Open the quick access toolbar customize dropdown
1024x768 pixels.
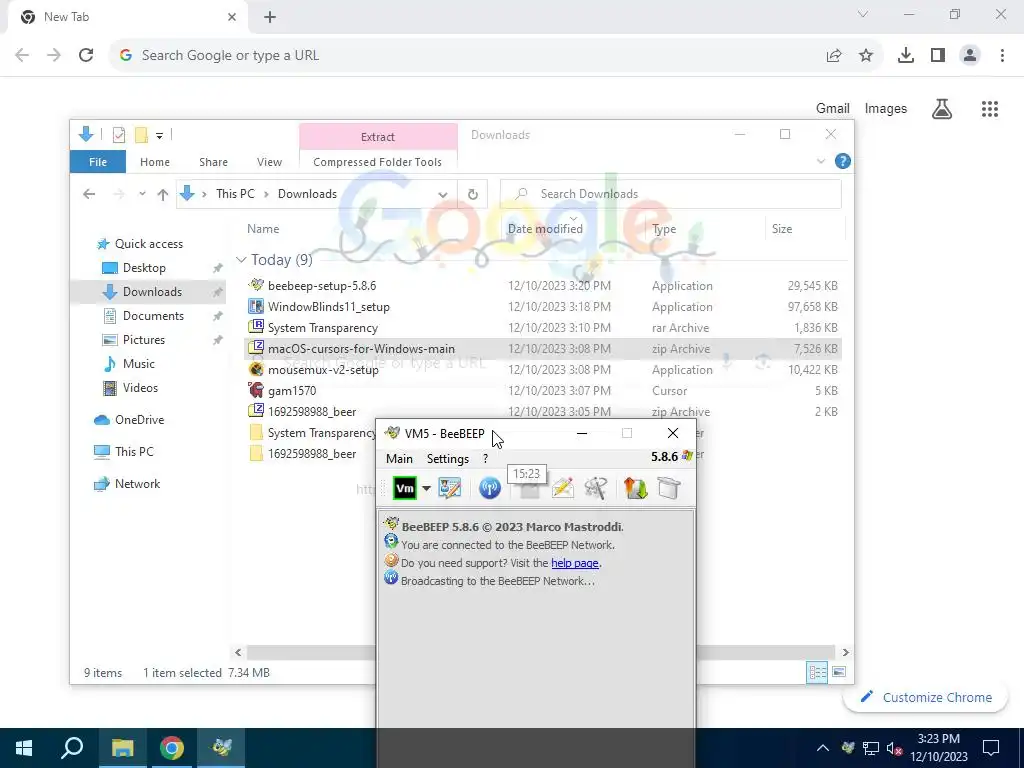[159, 136]
